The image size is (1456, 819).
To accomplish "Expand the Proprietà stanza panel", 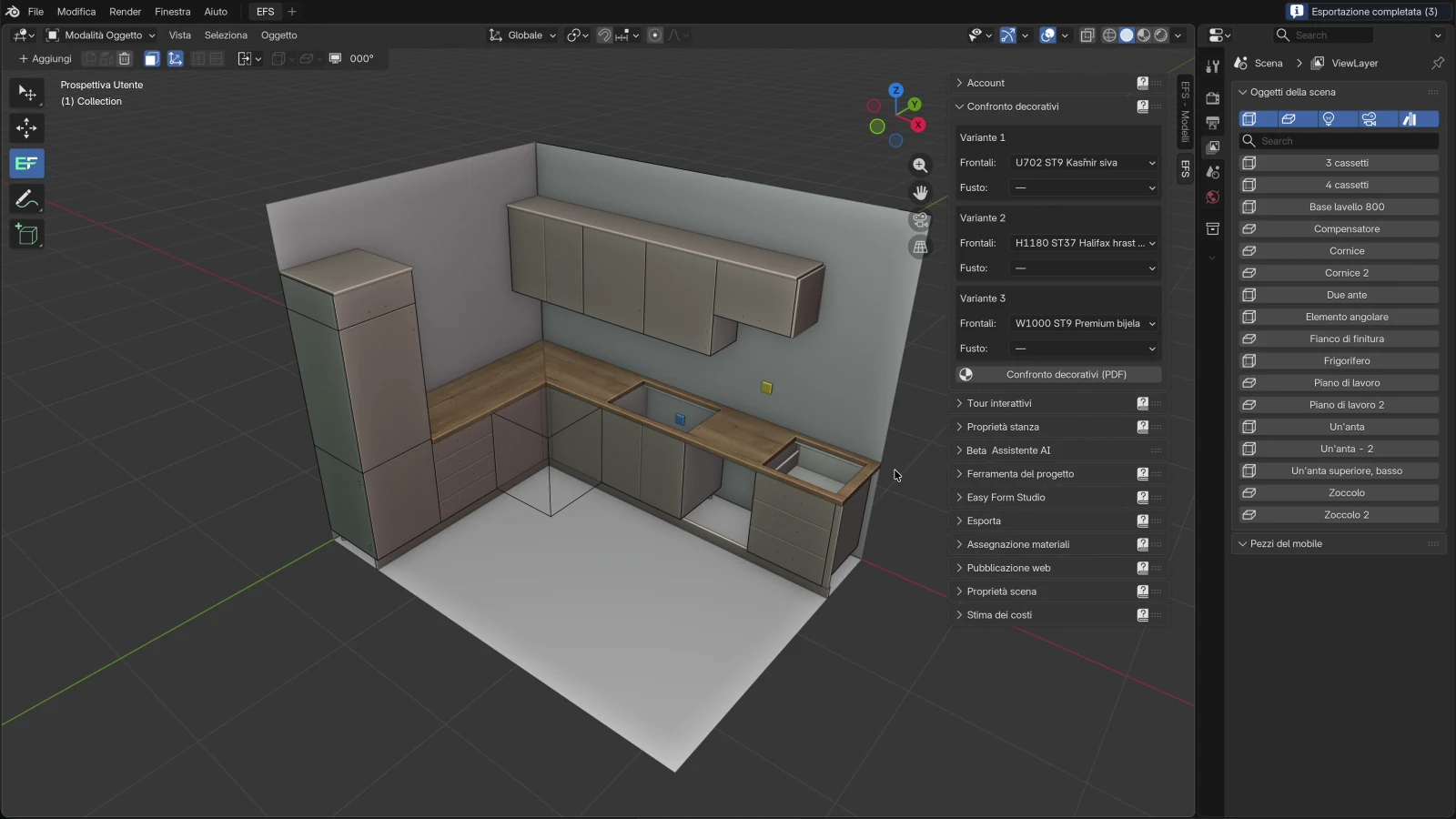I will 1002,427.
